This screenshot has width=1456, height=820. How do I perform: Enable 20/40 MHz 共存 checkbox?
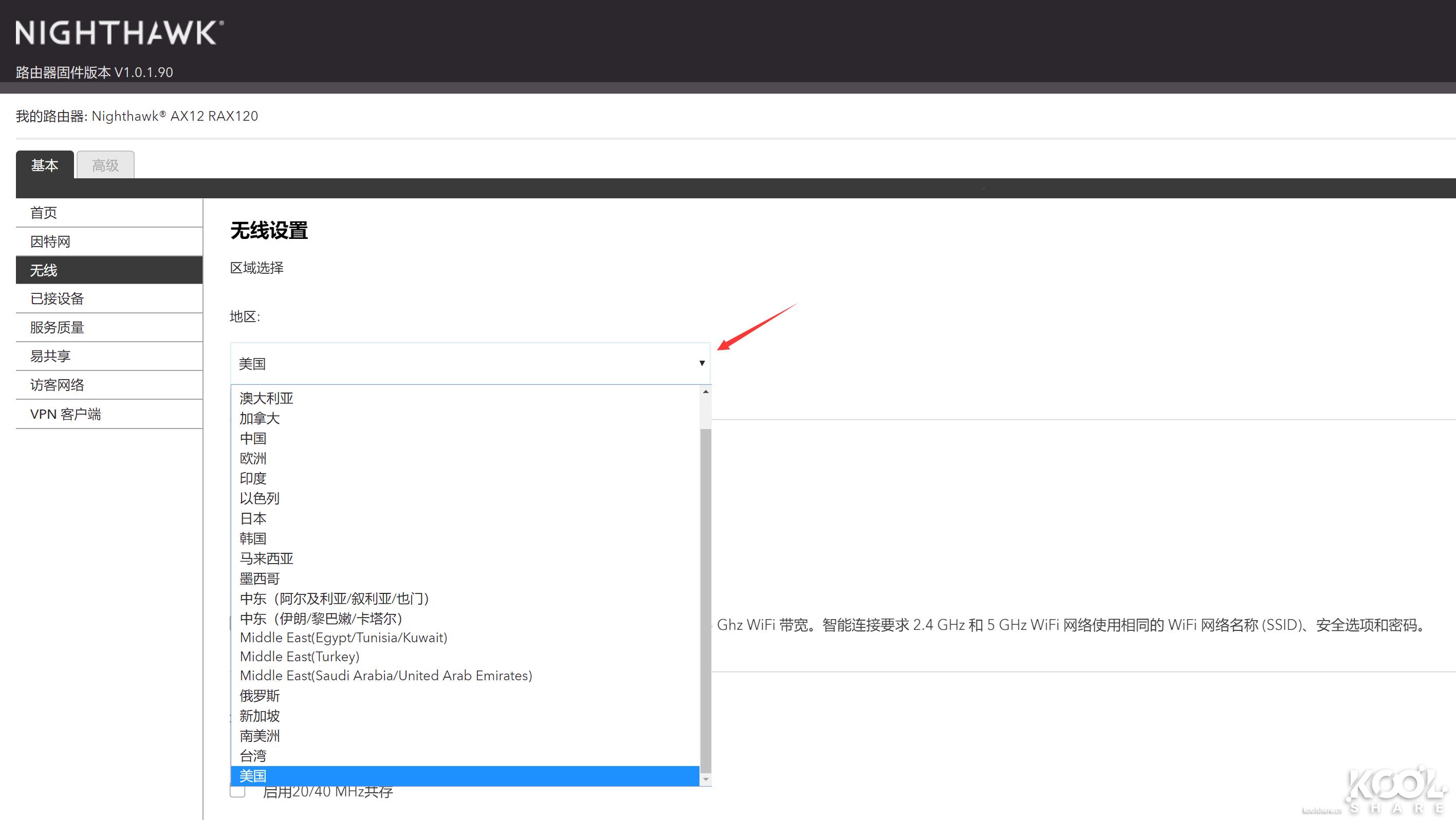(237, 791)
